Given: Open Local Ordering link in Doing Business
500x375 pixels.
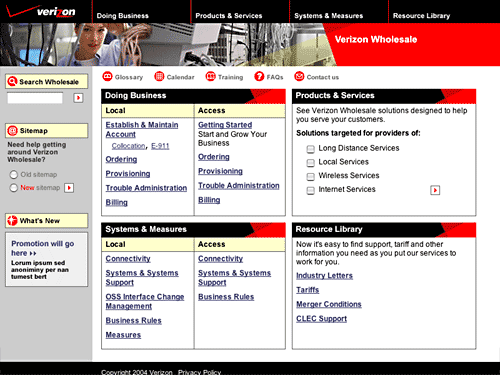Looking at the screenshot, I should (x=121, y=159).
